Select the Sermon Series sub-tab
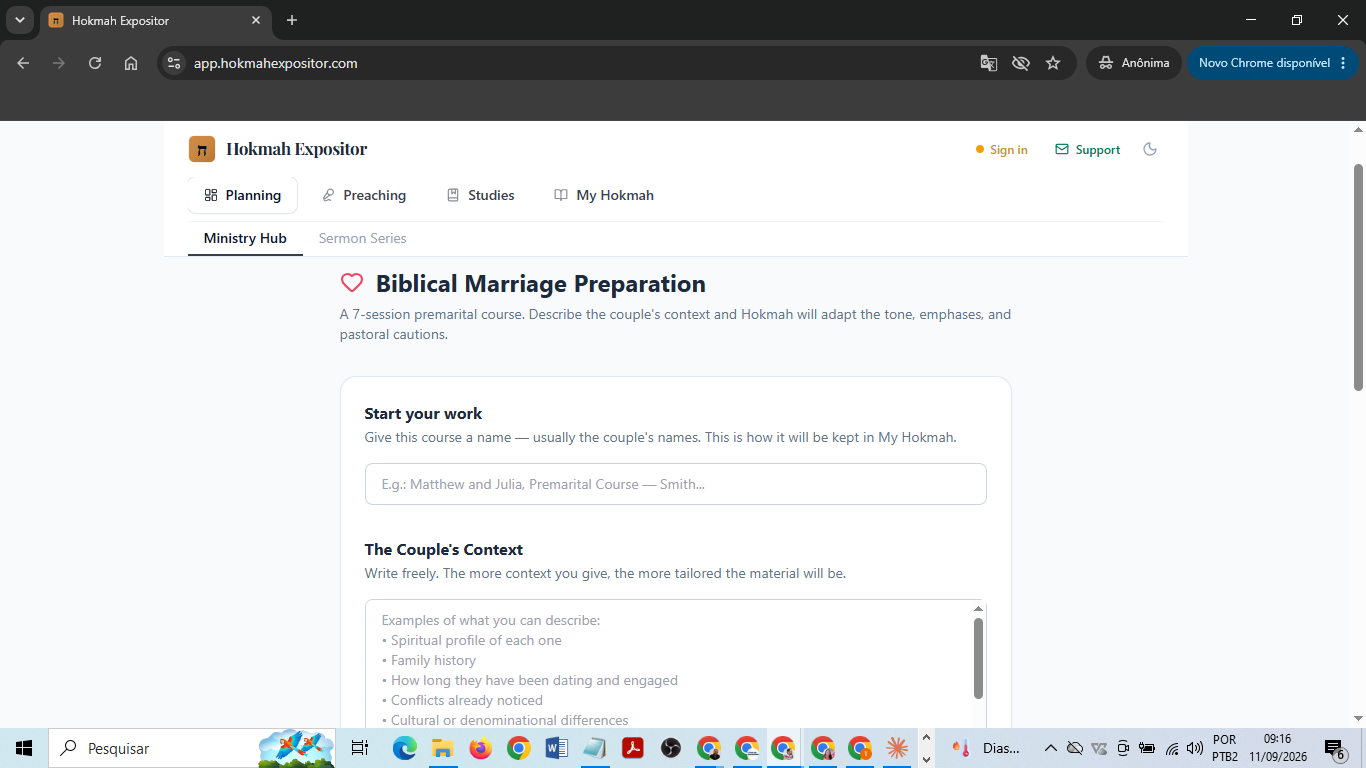The width and height of the screenshot is (1366, 768). click(362, 238)
